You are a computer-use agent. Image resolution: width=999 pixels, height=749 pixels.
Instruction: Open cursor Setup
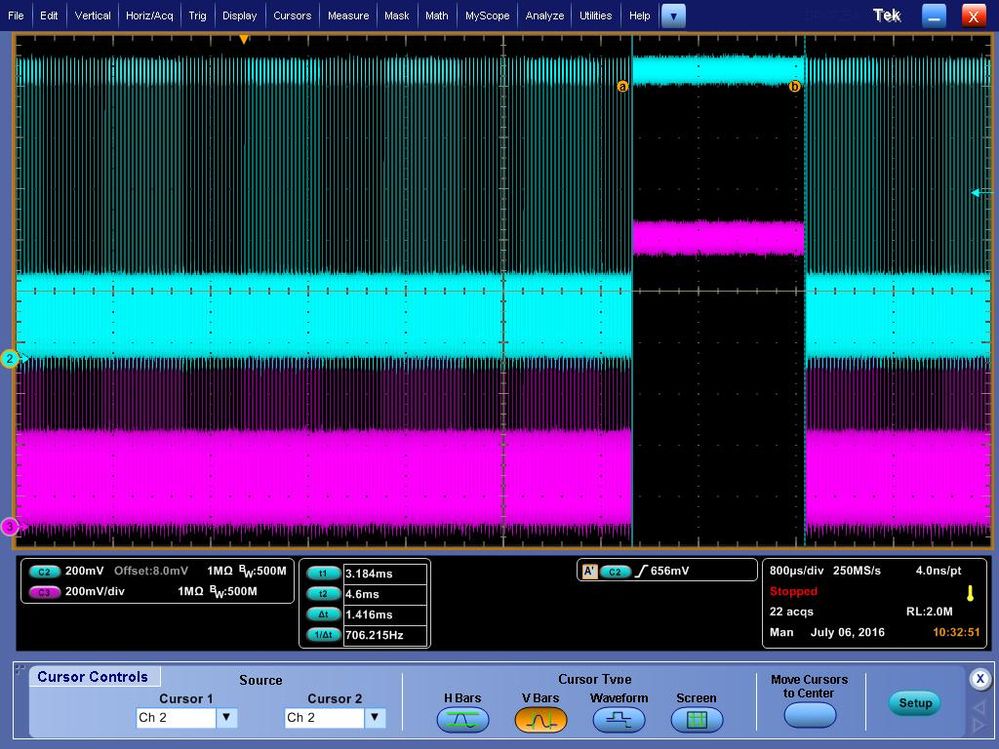915,703
